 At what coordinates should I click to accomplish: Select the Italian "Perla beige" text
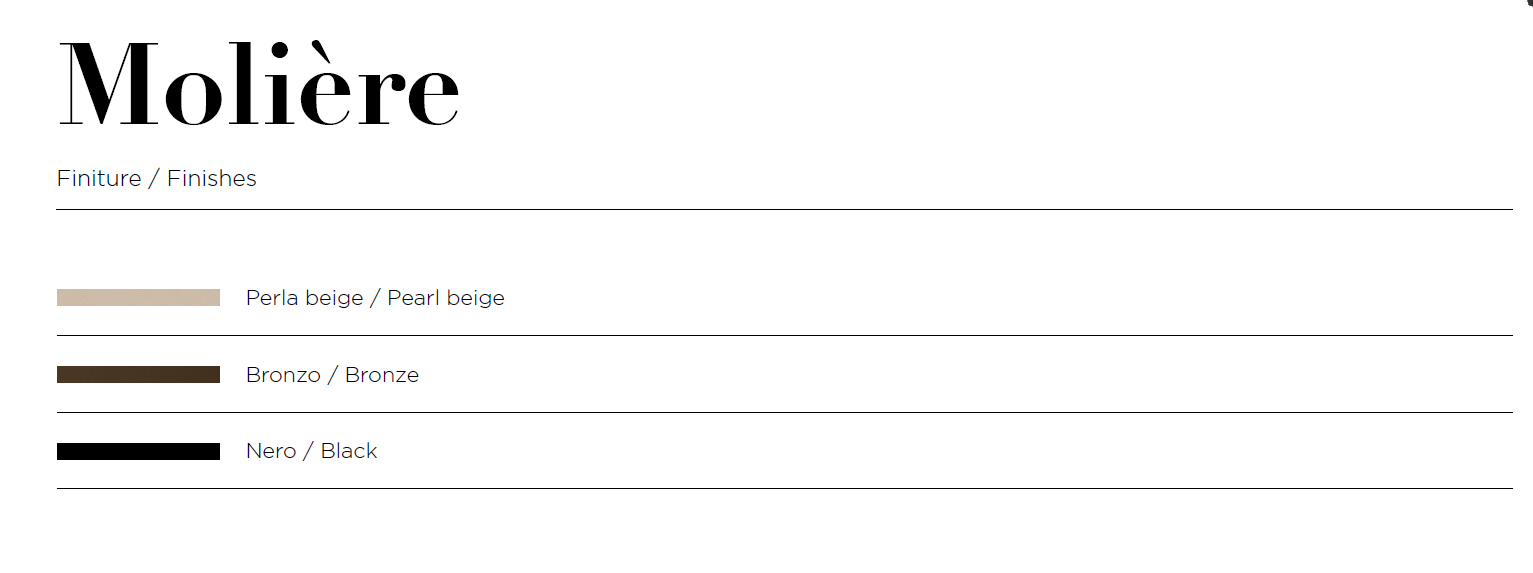pos(304,298)
